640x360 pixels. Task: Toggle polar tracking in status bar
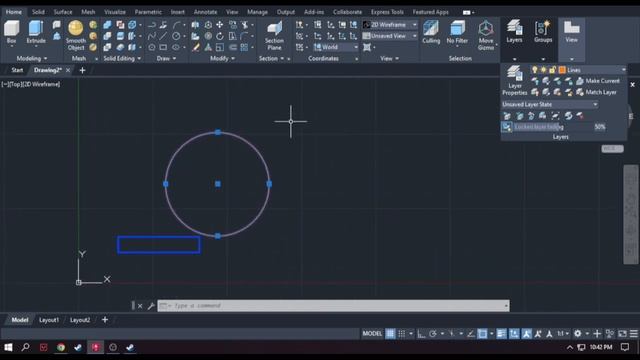click(x=433, y=334)
